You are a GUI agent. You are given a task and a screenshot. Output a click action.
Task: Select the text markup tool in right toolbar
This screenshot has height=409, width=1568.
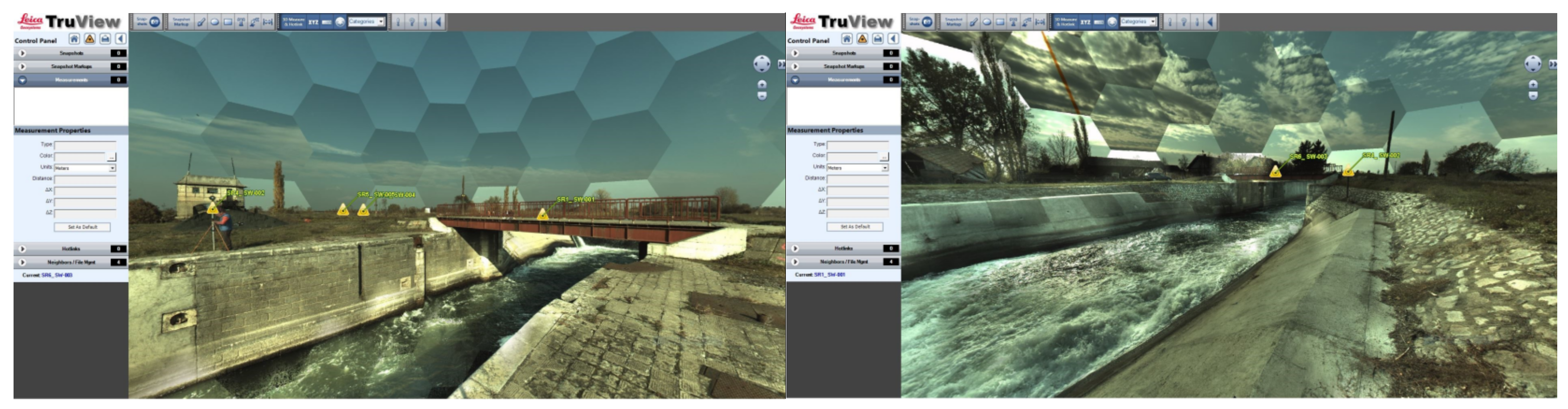[x=1013, y=22]
